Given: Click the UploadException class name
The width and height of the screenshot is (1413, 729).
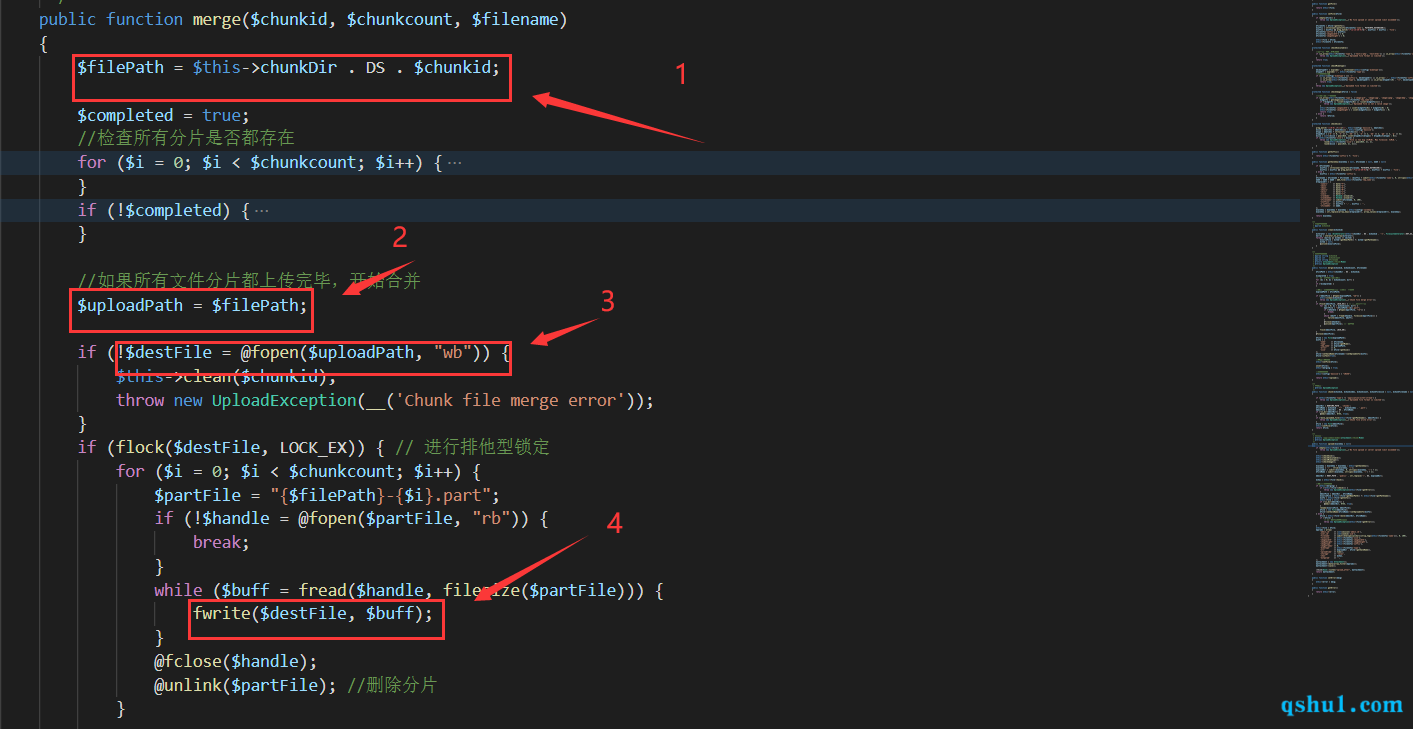Looking at the screenshot, I should (284, 401).
